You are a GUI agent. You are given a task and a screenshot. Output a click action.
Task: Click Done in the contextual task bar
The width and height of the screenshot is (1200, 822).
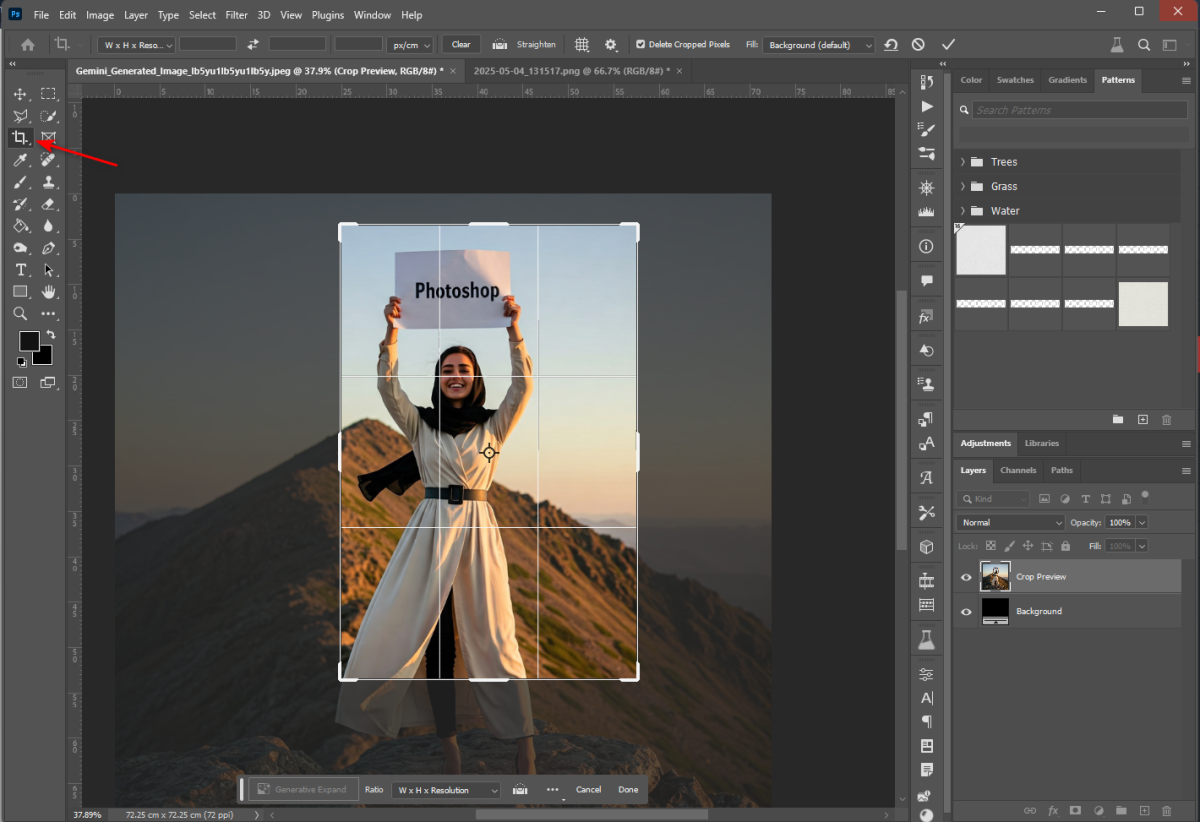tap(628, 790)
